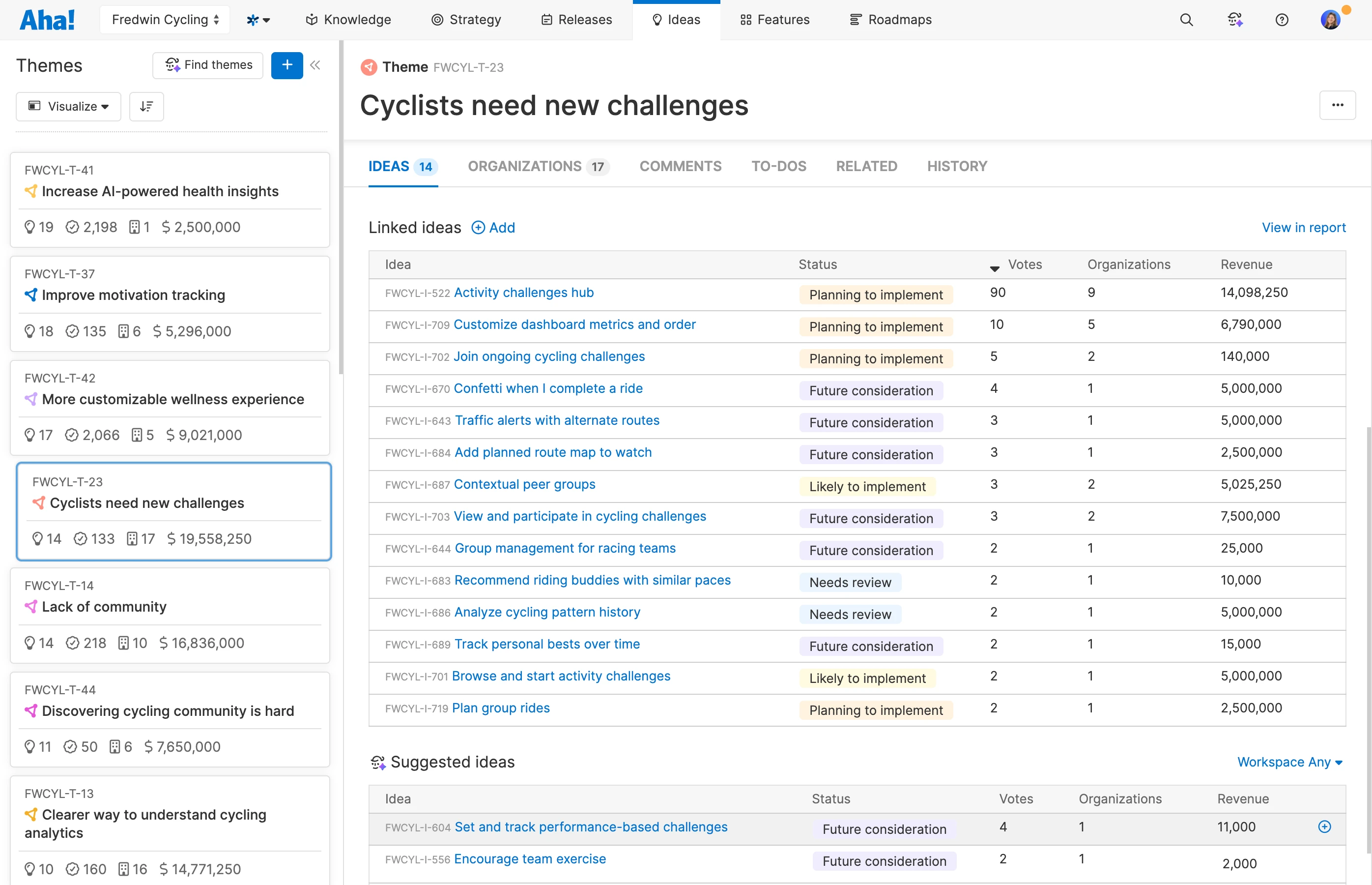The width and height of the screenshot is (1372, 885).
Task: Switch to the Comments tab
Action: pos(680,167)
